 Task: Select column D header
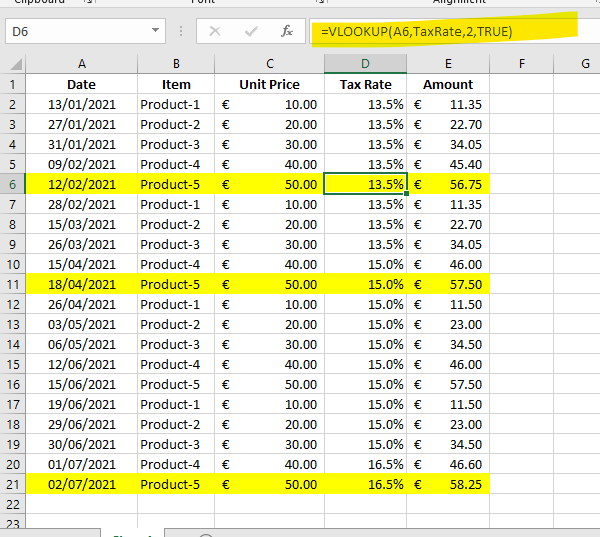coord(365,64)
